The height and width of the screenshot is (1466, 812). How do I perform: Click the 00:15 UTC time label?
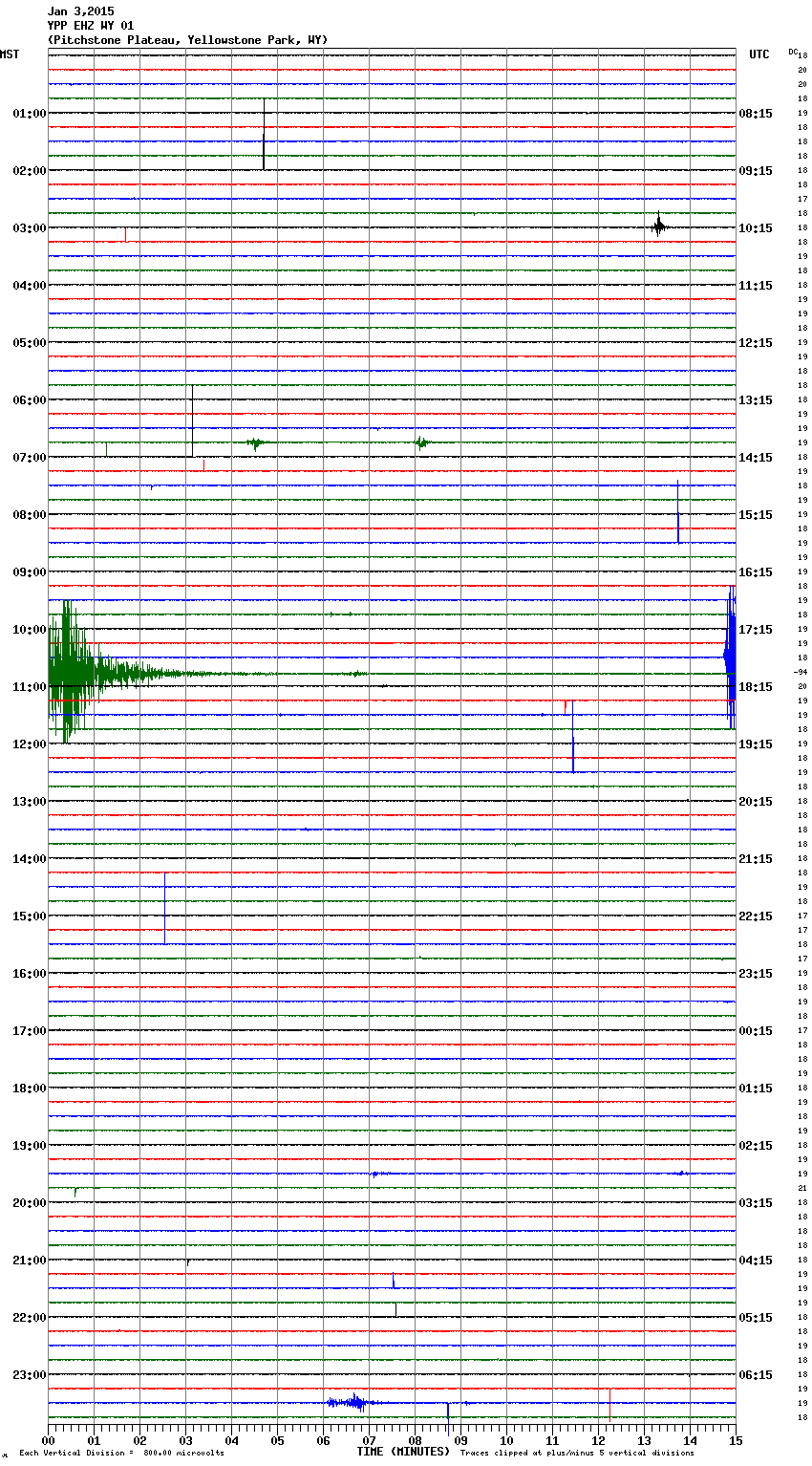756,1031
